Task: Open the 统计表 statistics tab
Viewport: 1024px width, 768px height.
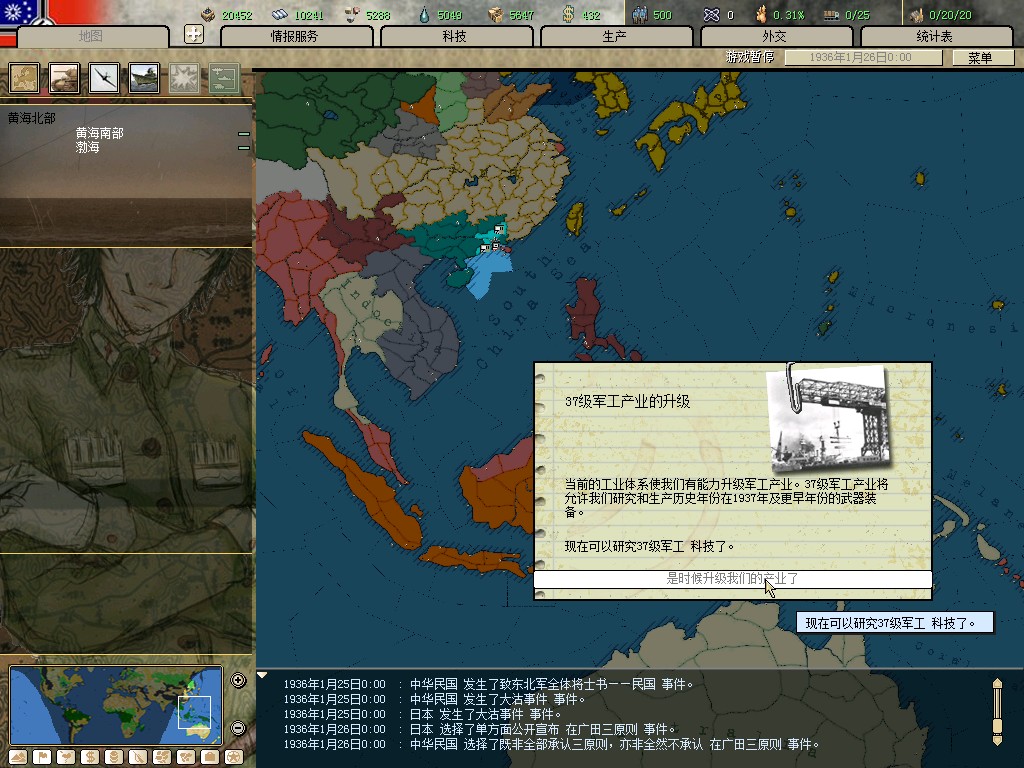Action: pos(936,36)
